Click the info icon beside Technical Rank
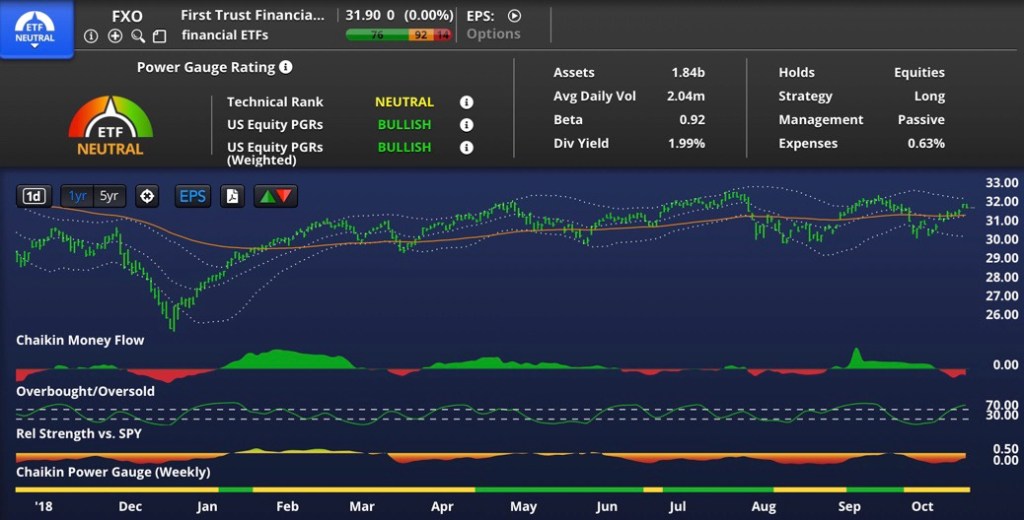 tap(466, 102)
